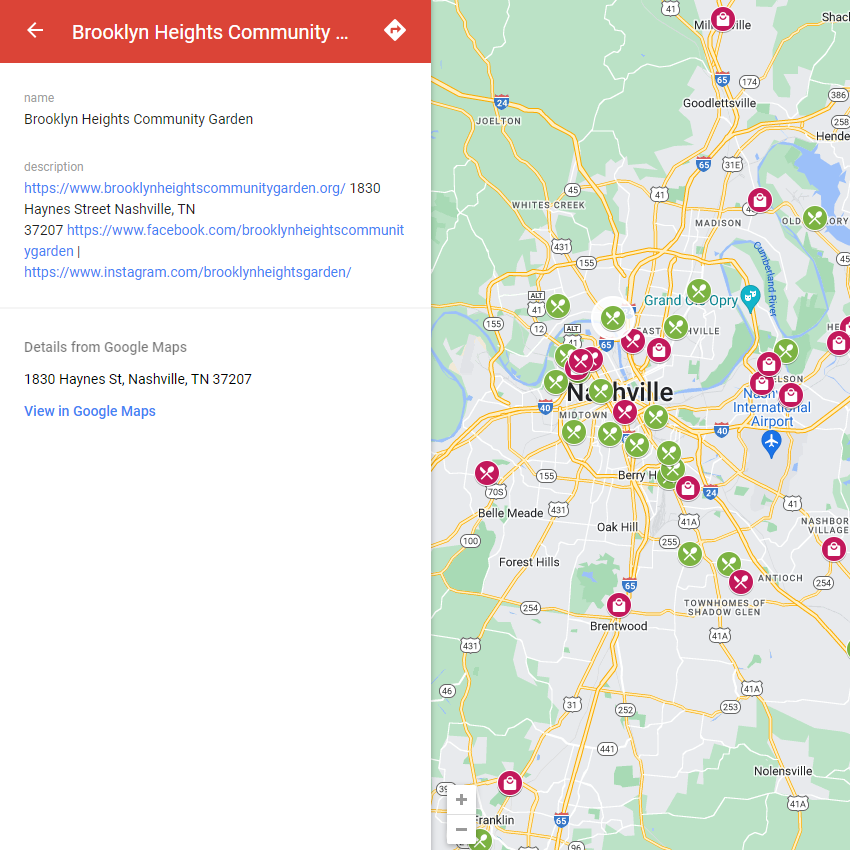The height and width of the screenshot is (850, 850).
Task: Select the green fork marker at Old Hickory
Action: pyautogui.click(x=814, y=218)
